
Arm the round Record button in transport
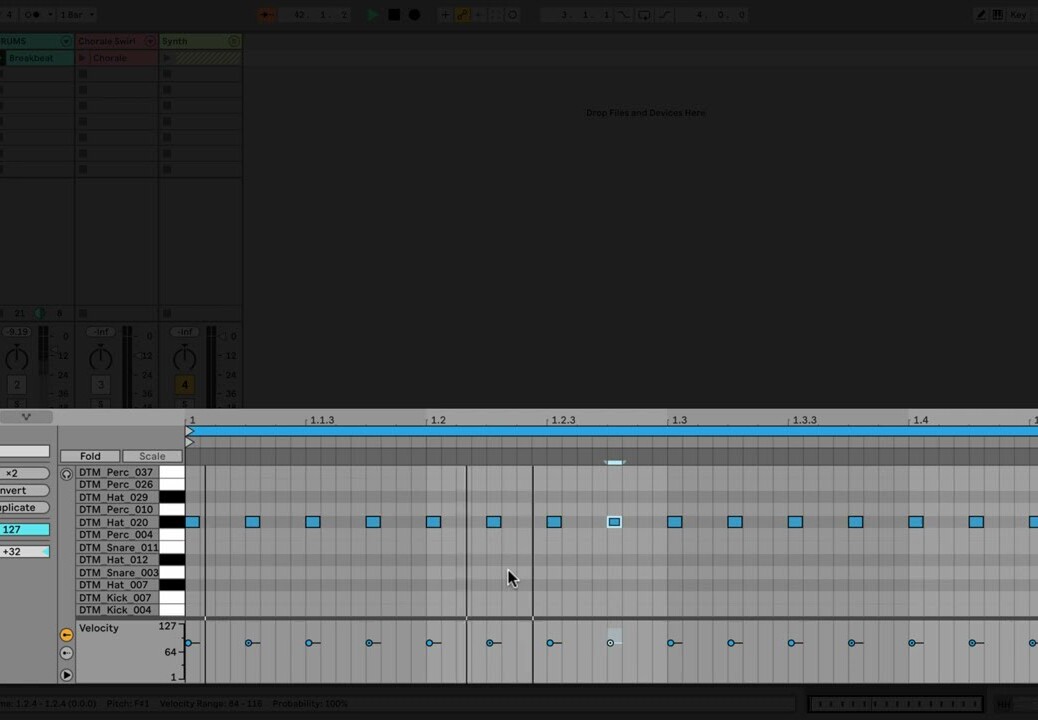click(x=414, y=15)
